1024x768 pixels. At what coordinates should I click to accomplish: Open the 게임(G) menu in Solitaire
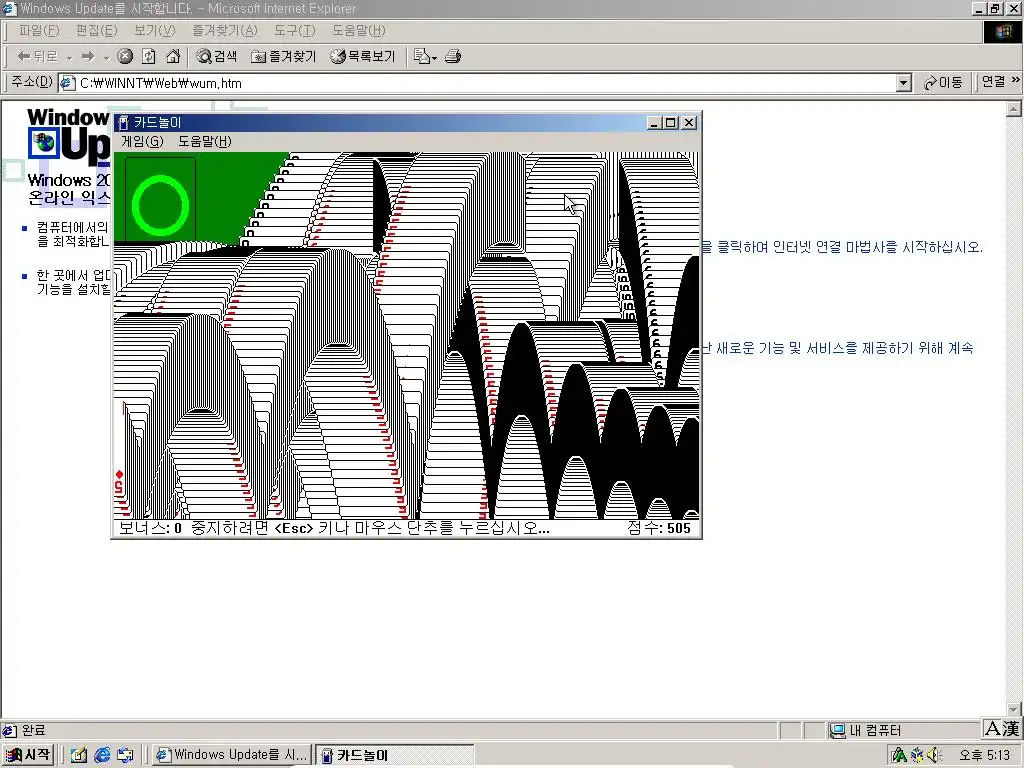tap(142, 141)
